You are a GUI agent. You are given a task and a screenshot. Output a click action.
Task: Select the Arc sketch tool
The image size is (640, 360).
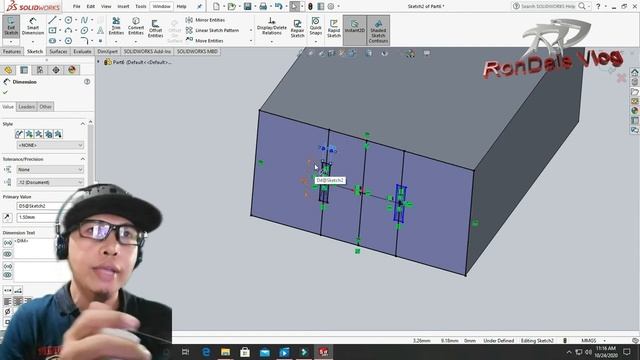click(x=68, y=30)
